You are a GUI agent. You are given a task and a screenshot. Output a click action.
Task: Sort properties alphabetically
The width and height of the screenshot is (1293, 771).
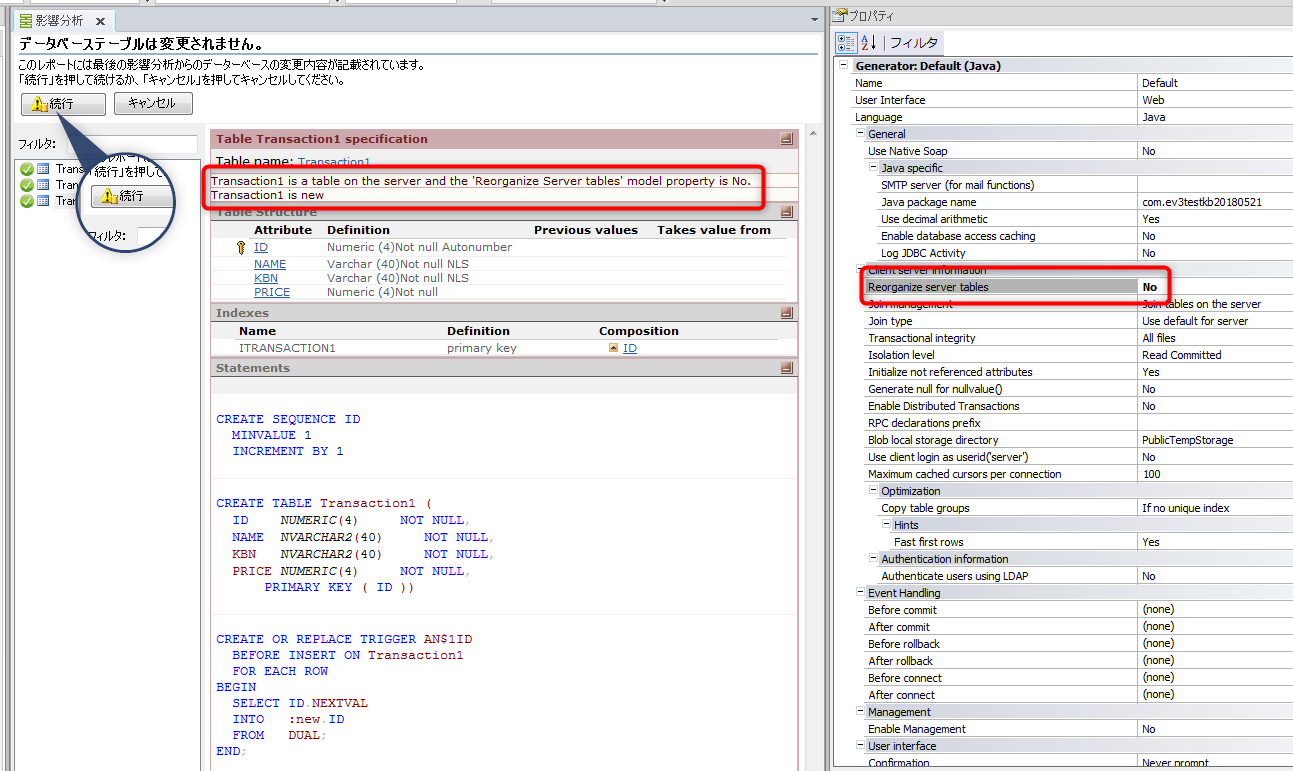tap(868, 42)
